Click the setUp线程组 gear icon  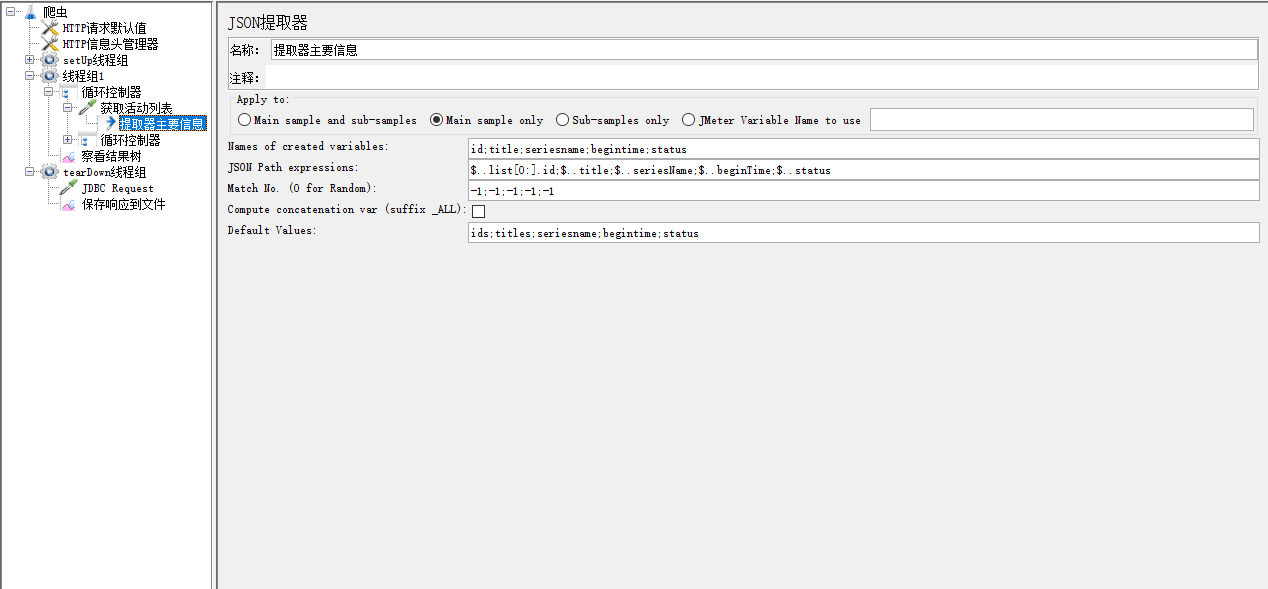coord(50,60)
